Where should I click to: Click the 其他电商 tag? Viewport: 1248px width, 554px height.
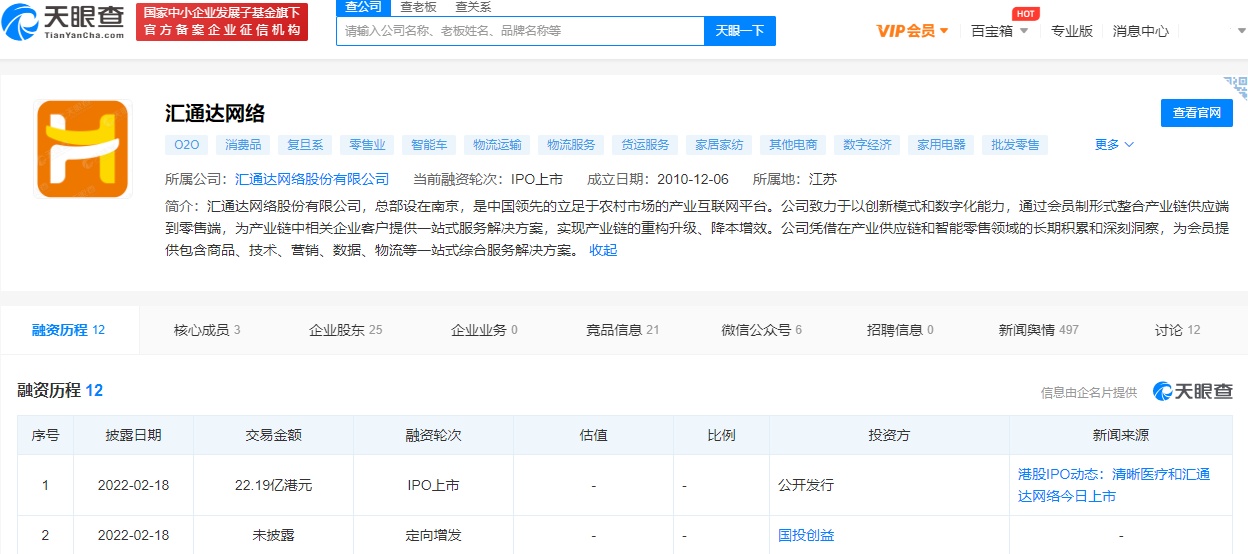pos(793,145)
